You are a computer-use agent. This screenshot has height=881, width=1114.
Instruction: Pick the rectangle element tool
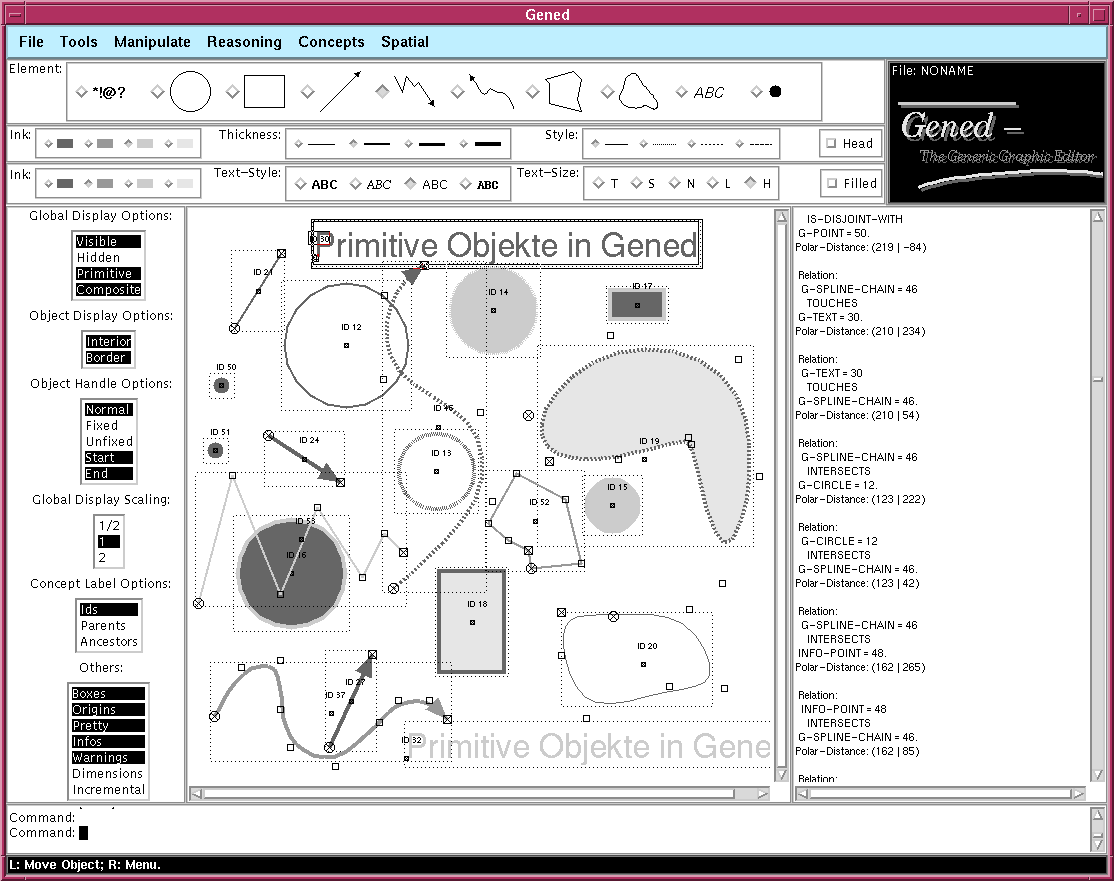click(x=256, y=92)
